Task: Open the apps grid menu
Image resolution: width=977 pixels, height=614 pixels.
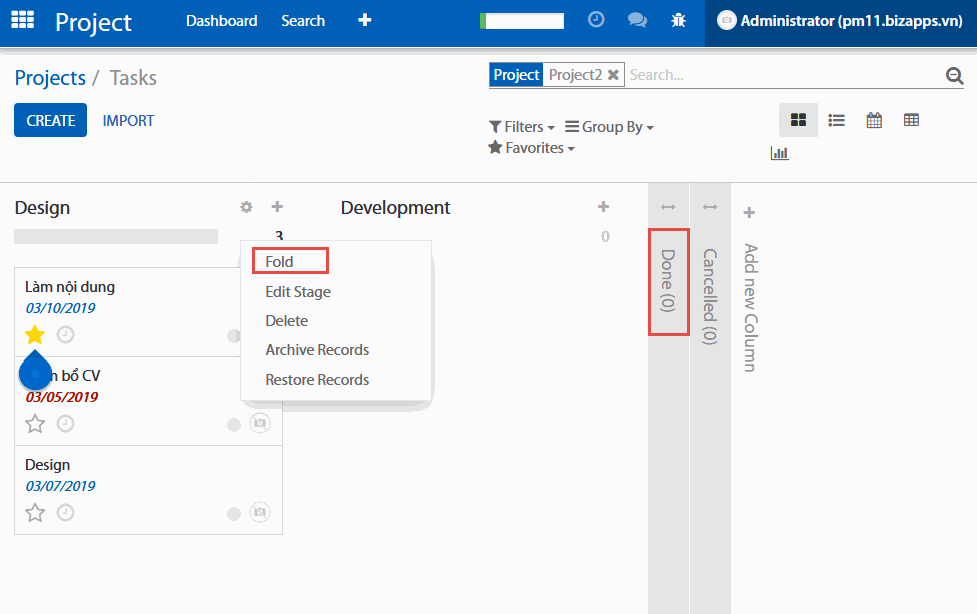Action: (x=22, y=20)
